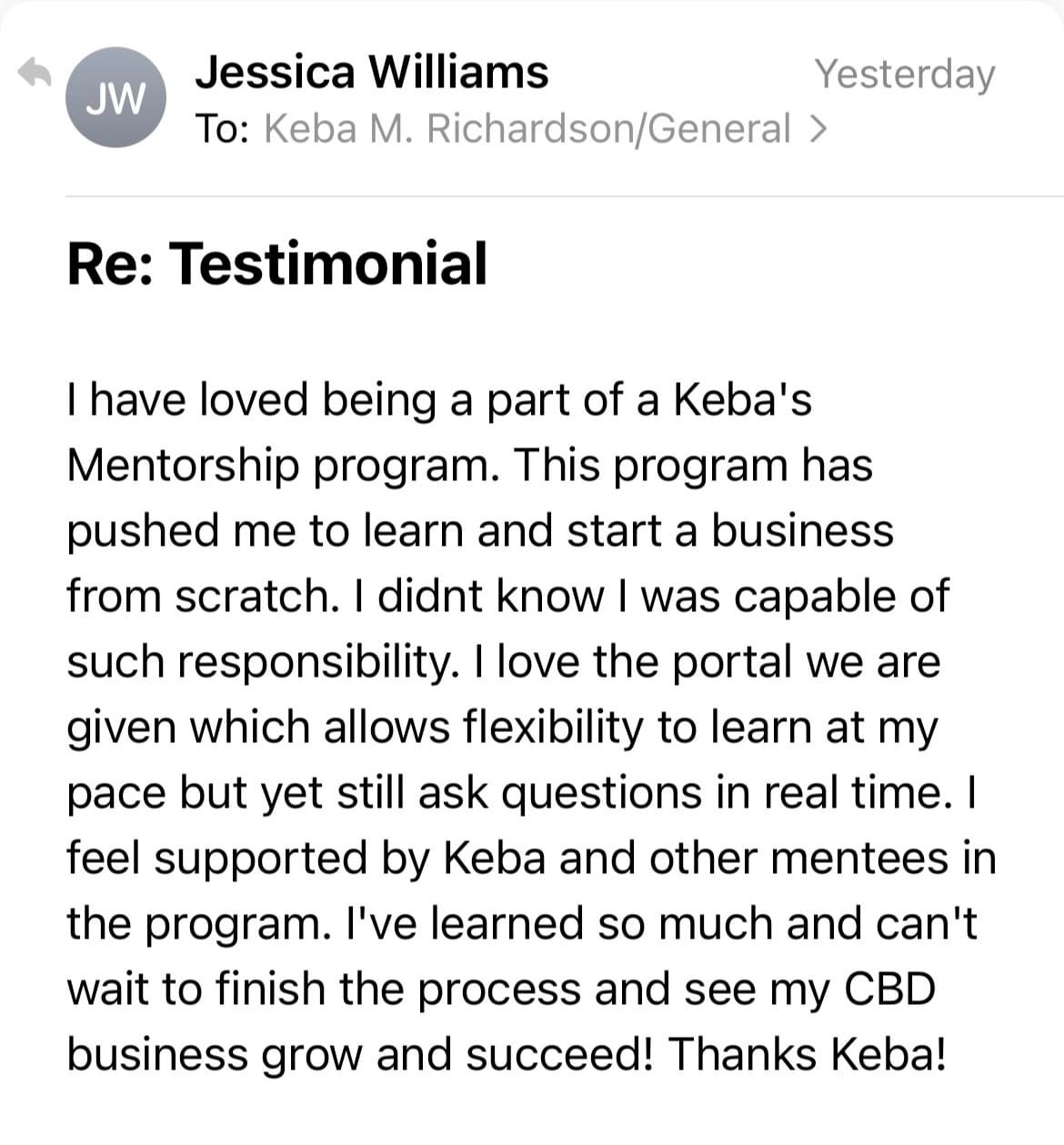Click Keba's in the first body line
This screenshot has height=1145, width=1064.
coord(742,400)
